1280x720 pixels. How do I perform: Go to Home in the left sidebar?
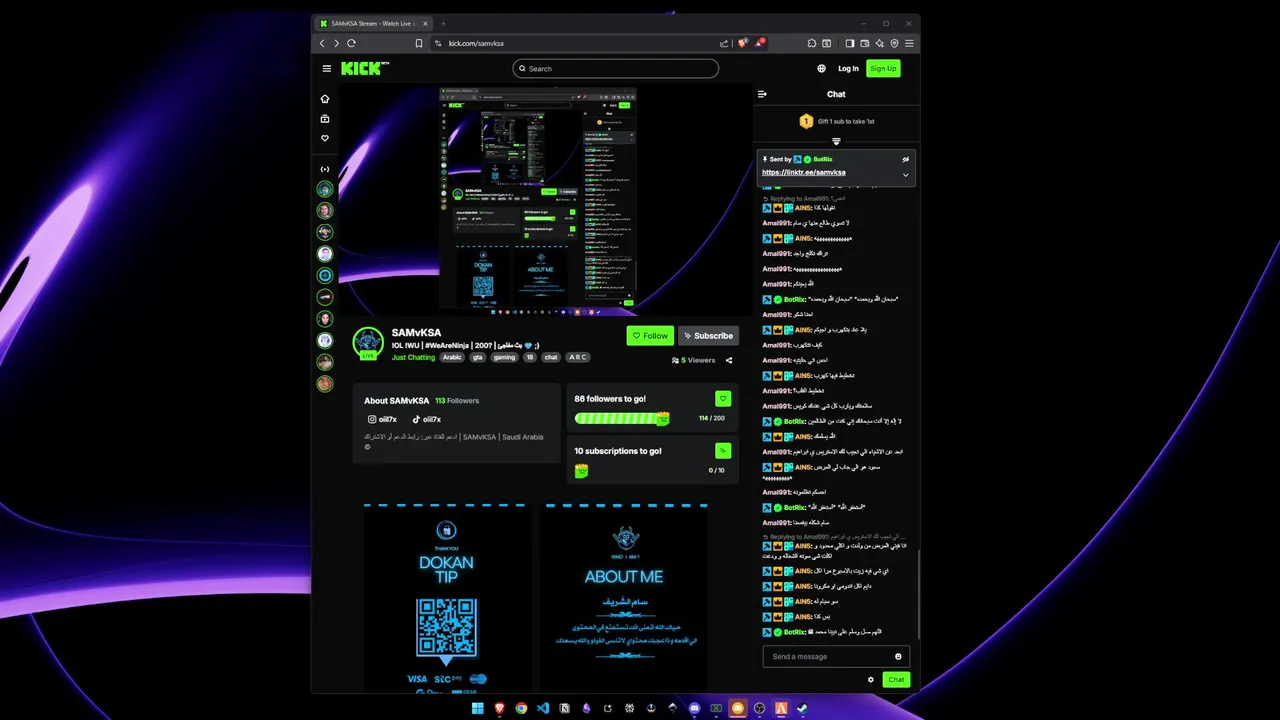coord(325,99)
